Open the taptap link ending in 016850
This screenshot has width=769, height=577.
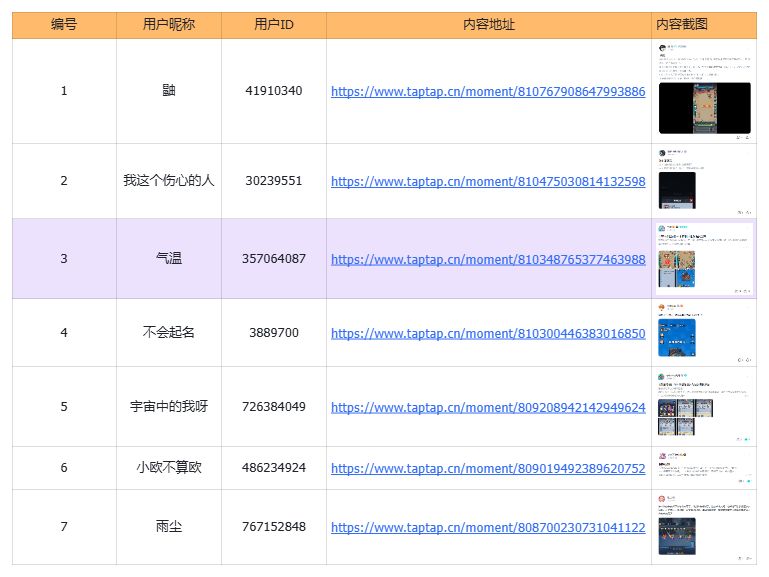tap(488, 333)
